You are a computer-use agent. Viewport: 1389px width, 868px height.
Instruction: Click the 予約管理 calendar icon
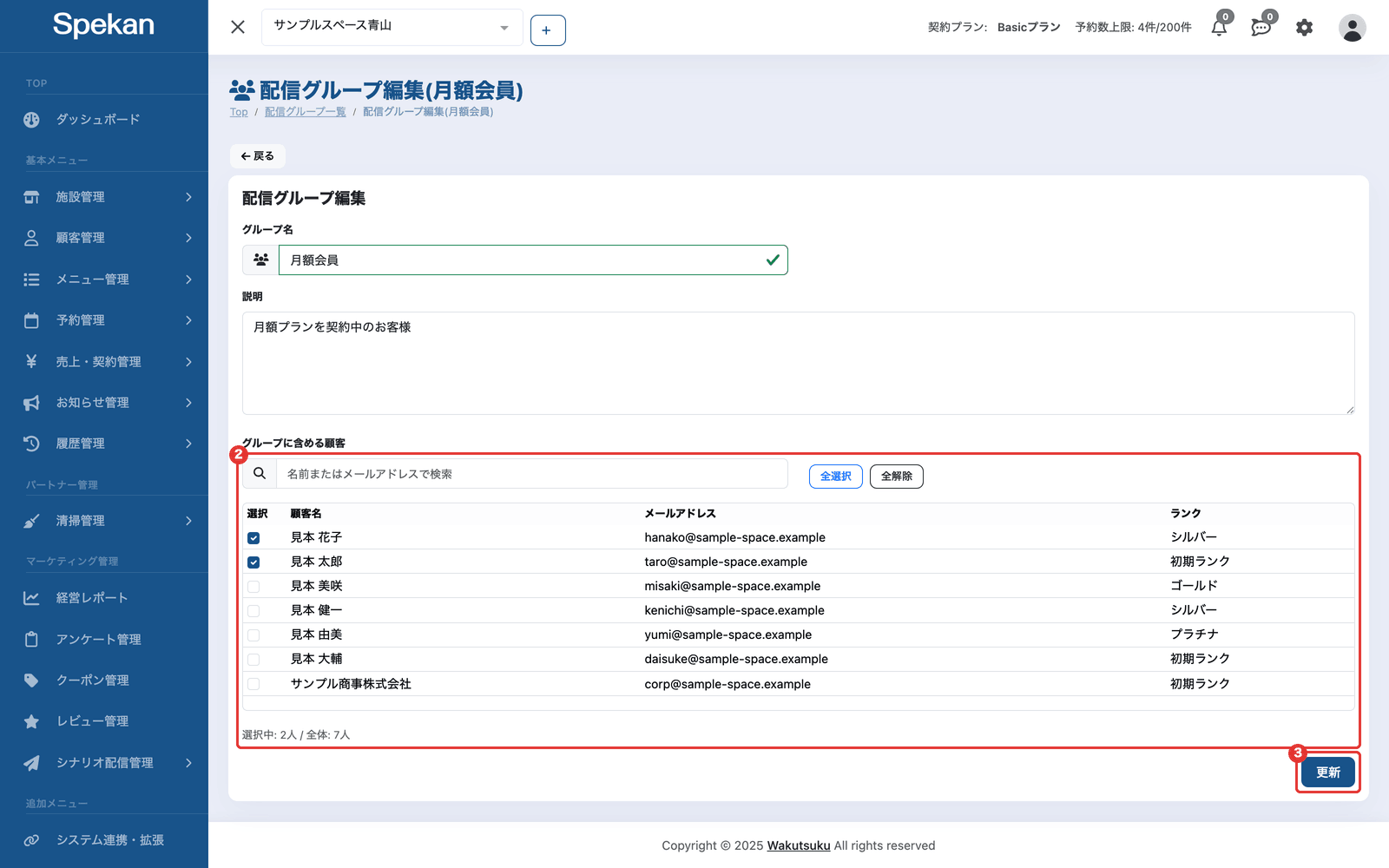[x=31, y=320]
